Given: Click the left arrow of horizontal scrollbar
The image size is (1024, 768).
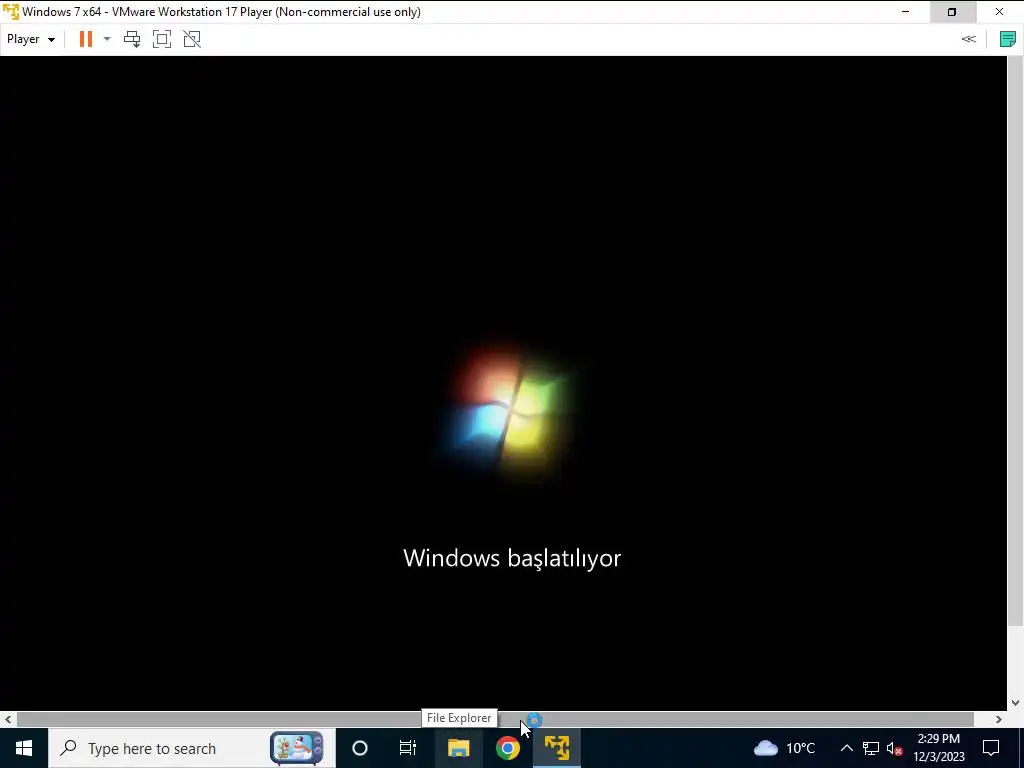Looking at the screenshot, I should (x=8, y=719).
